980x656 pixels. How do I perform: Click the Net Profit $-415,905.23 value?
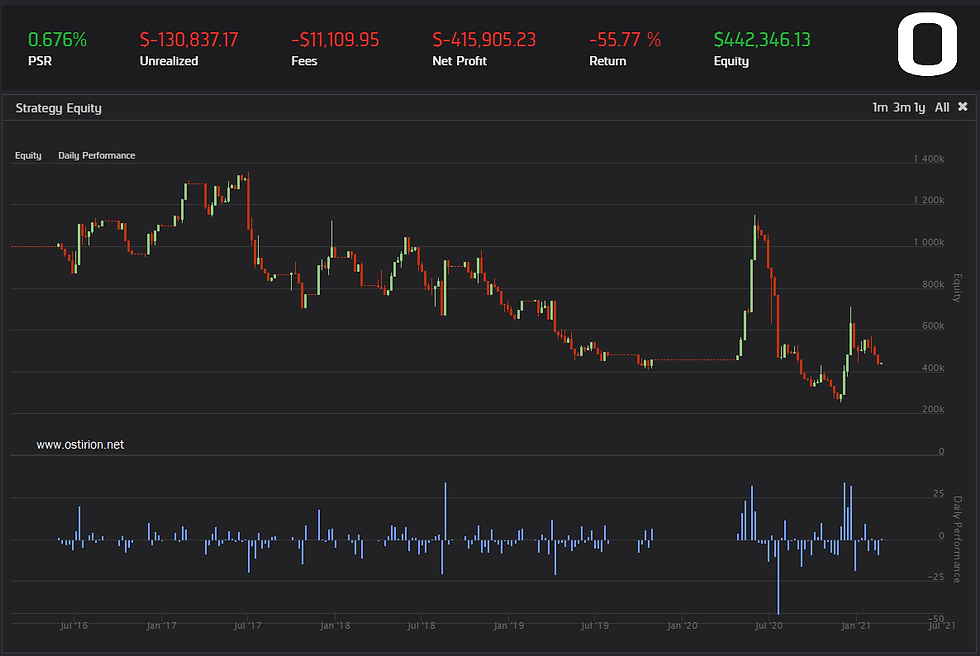click(484, 40)
